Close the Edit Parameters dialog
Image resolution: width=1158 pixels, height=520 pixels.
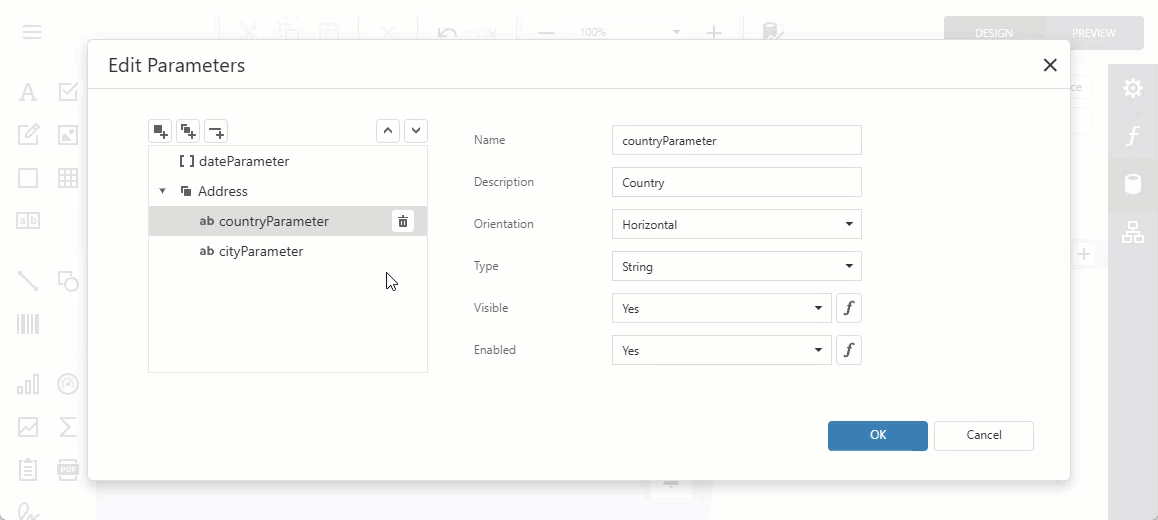[x=1049, y=65]
